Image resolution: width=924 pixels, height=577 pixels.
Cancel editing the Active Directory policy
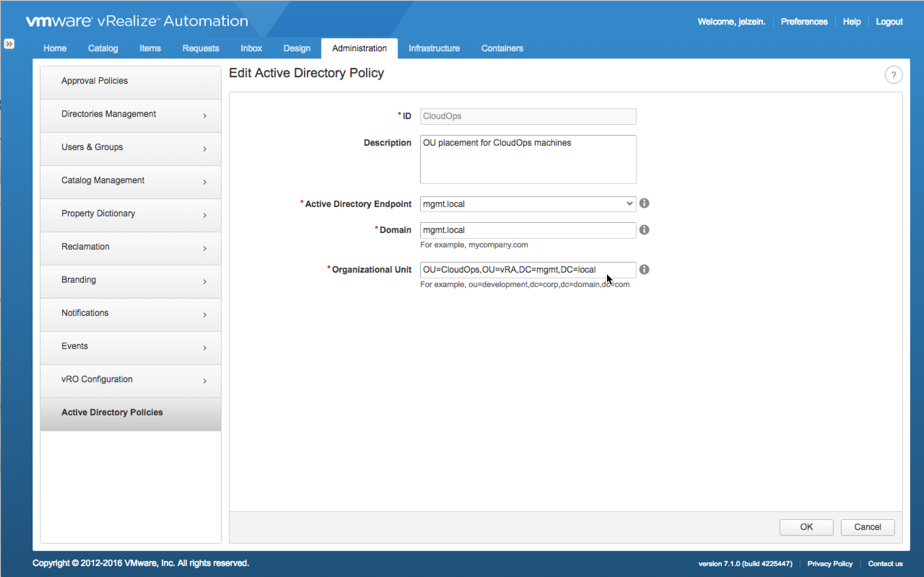tap(867, 527)
